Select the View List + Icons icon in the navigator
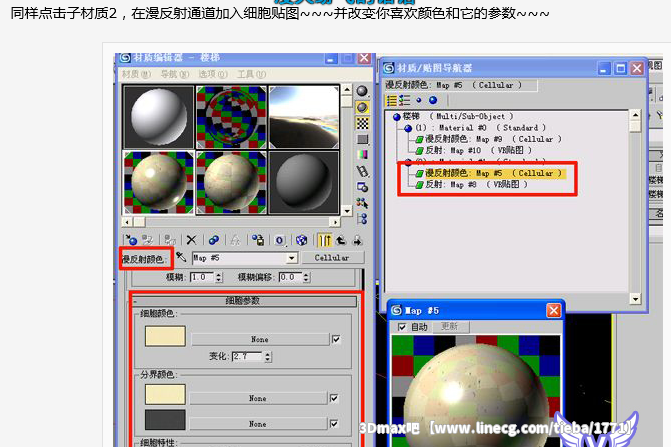Image resolution: width=671 pixels, height=447 pixels. pyautogui.click(x=404, y=101)
